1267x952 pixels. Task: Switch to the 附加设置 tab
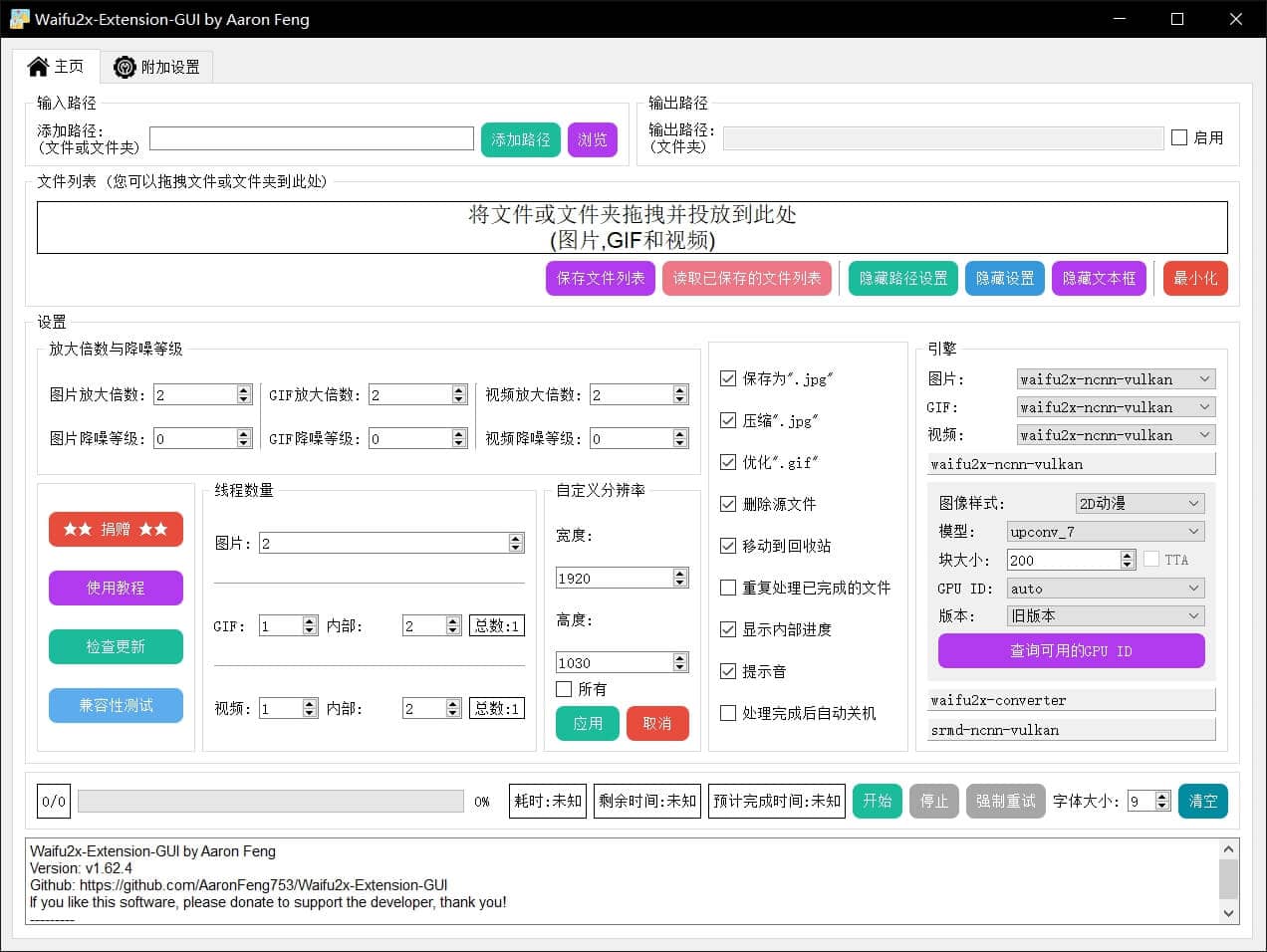point(156,67)
